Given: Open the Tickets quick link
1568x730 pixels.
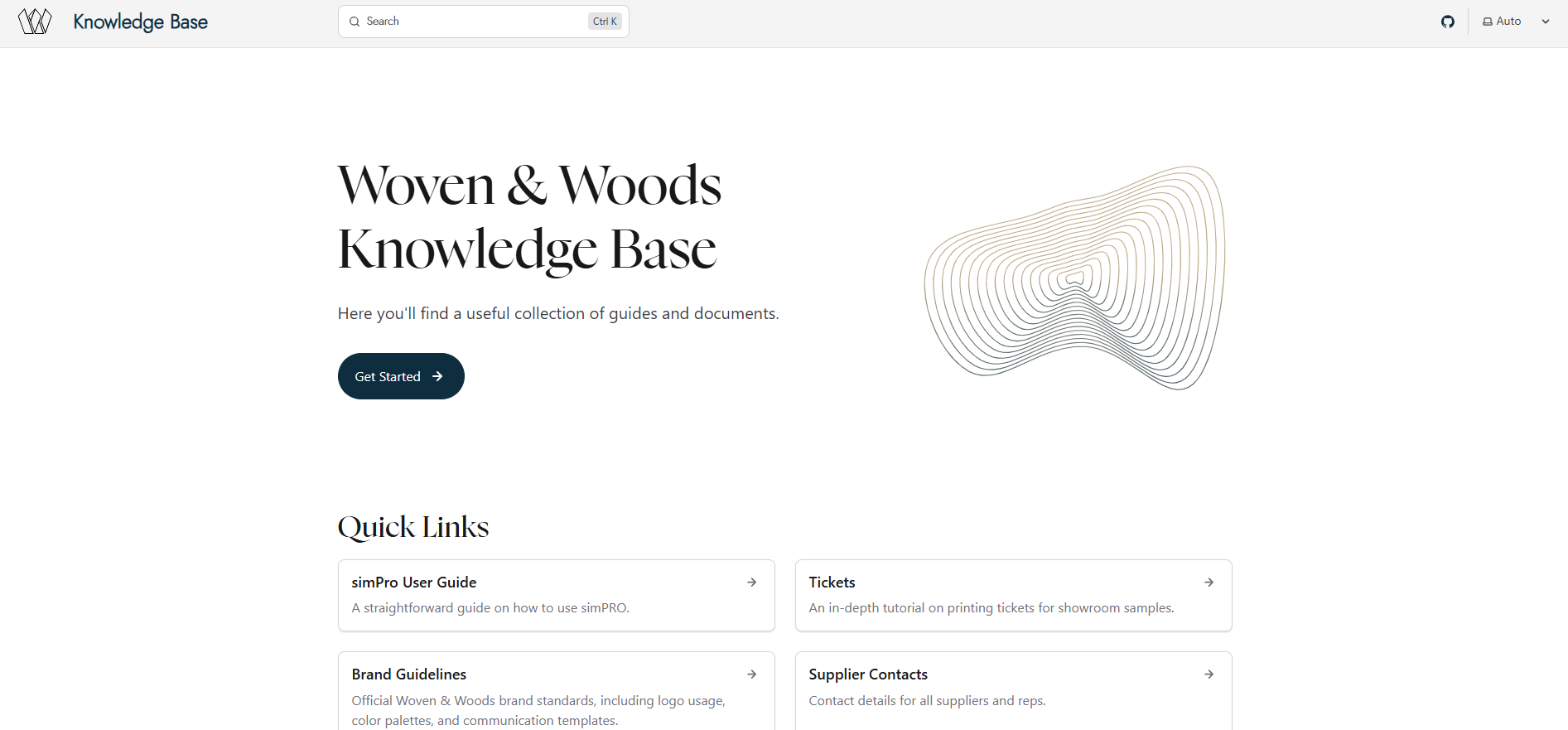Looking at the screenshot, I should coord(1014,596).
